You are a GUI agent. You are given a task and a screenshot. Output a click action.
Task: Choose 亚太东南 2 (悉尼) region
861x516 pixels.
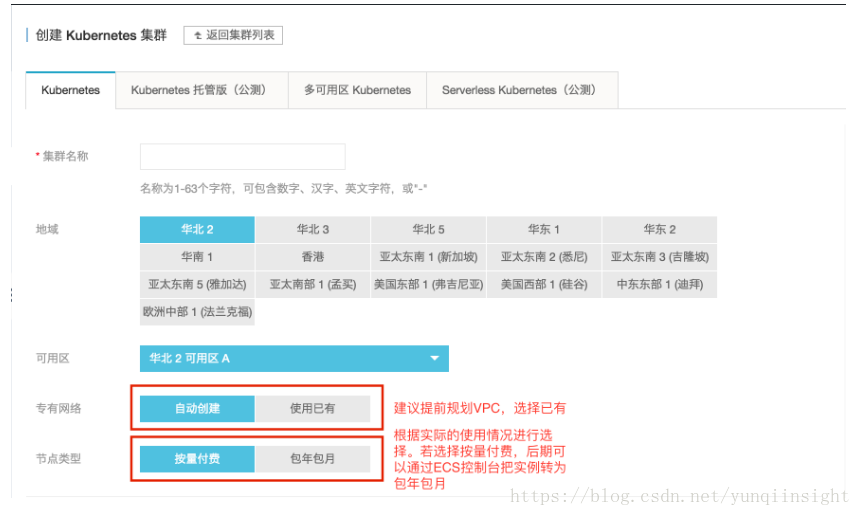click(544, 257)
